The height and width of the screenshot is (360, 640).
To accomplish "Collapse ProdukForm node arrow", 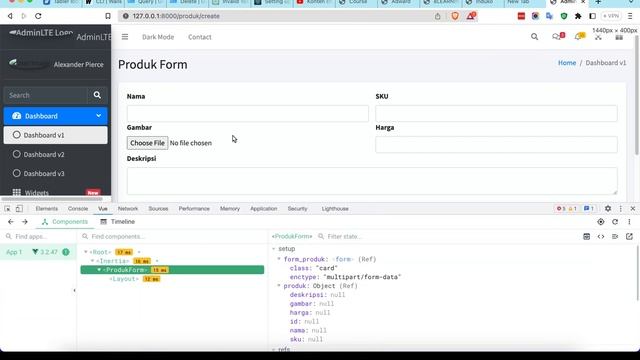I will pos(99,270).
